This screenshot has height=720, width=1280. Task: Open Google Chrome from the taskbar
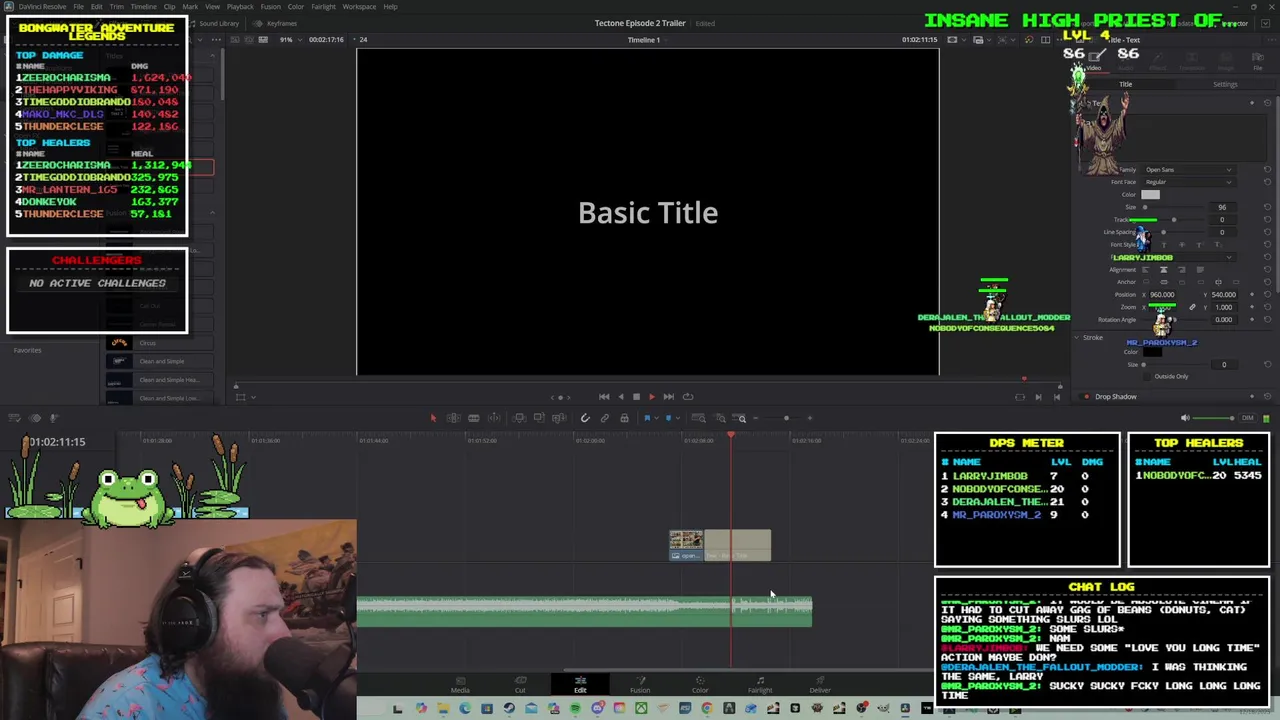pos(706,709)
